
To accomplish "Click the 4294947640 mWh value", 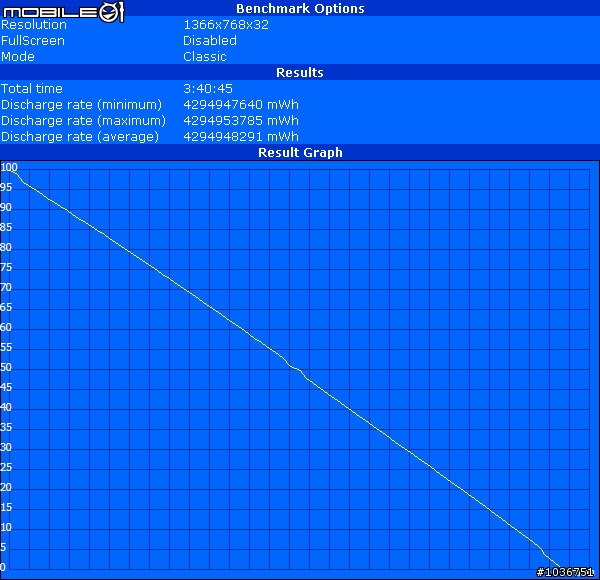I will [241, 104].
